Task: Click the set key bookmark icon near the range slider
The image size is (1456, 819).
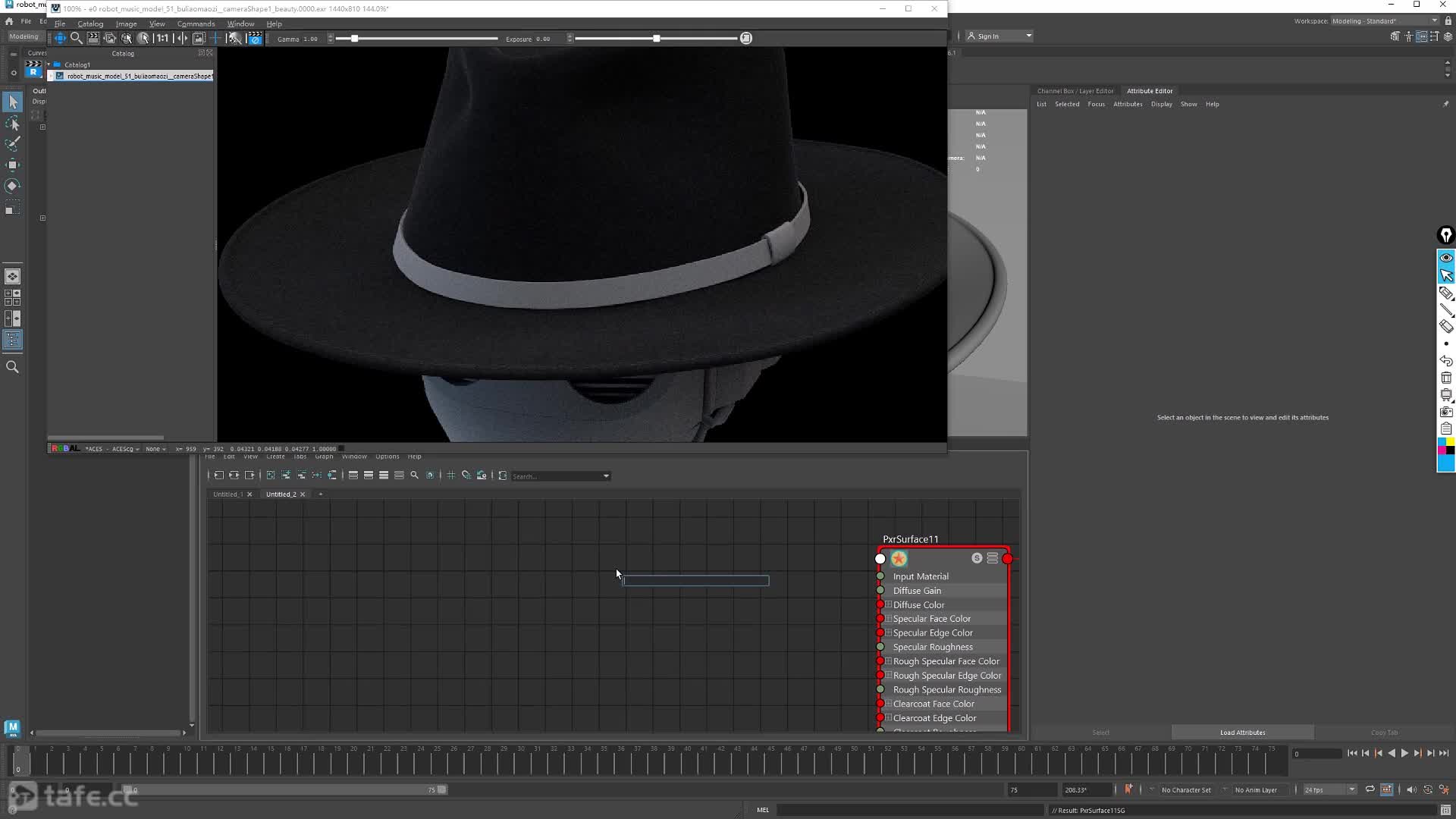Action: [x=1128, y=789]
